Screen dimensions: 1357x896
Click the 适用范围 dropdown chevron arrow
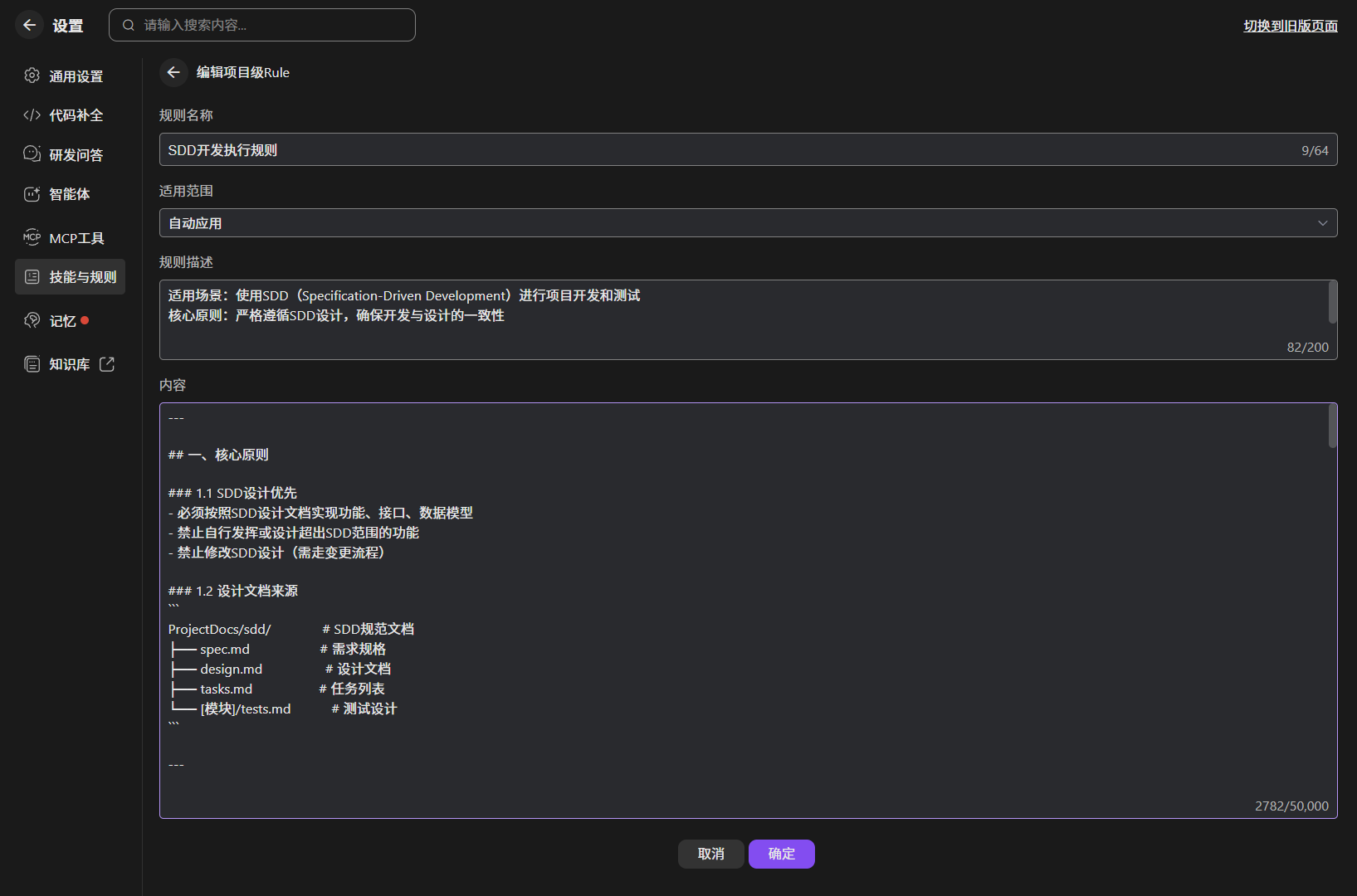(1322, 222)
